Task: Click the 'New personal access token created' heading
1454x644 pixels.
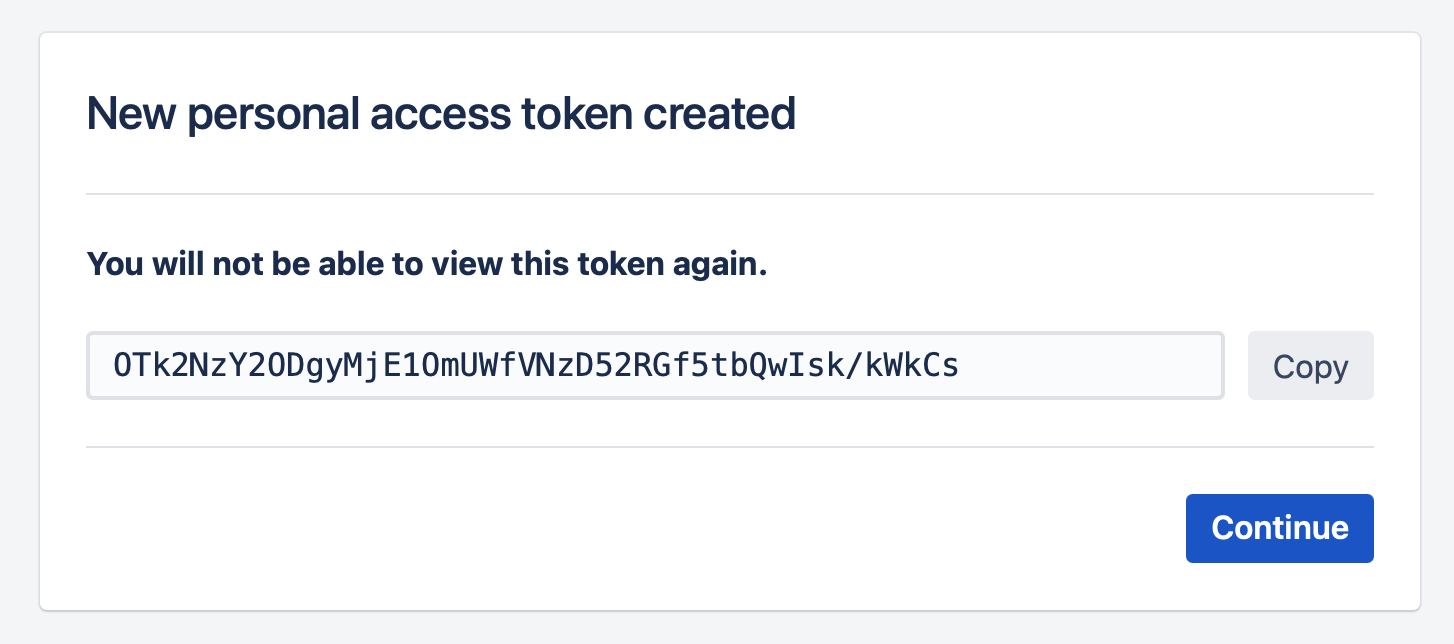Action: 441,113
